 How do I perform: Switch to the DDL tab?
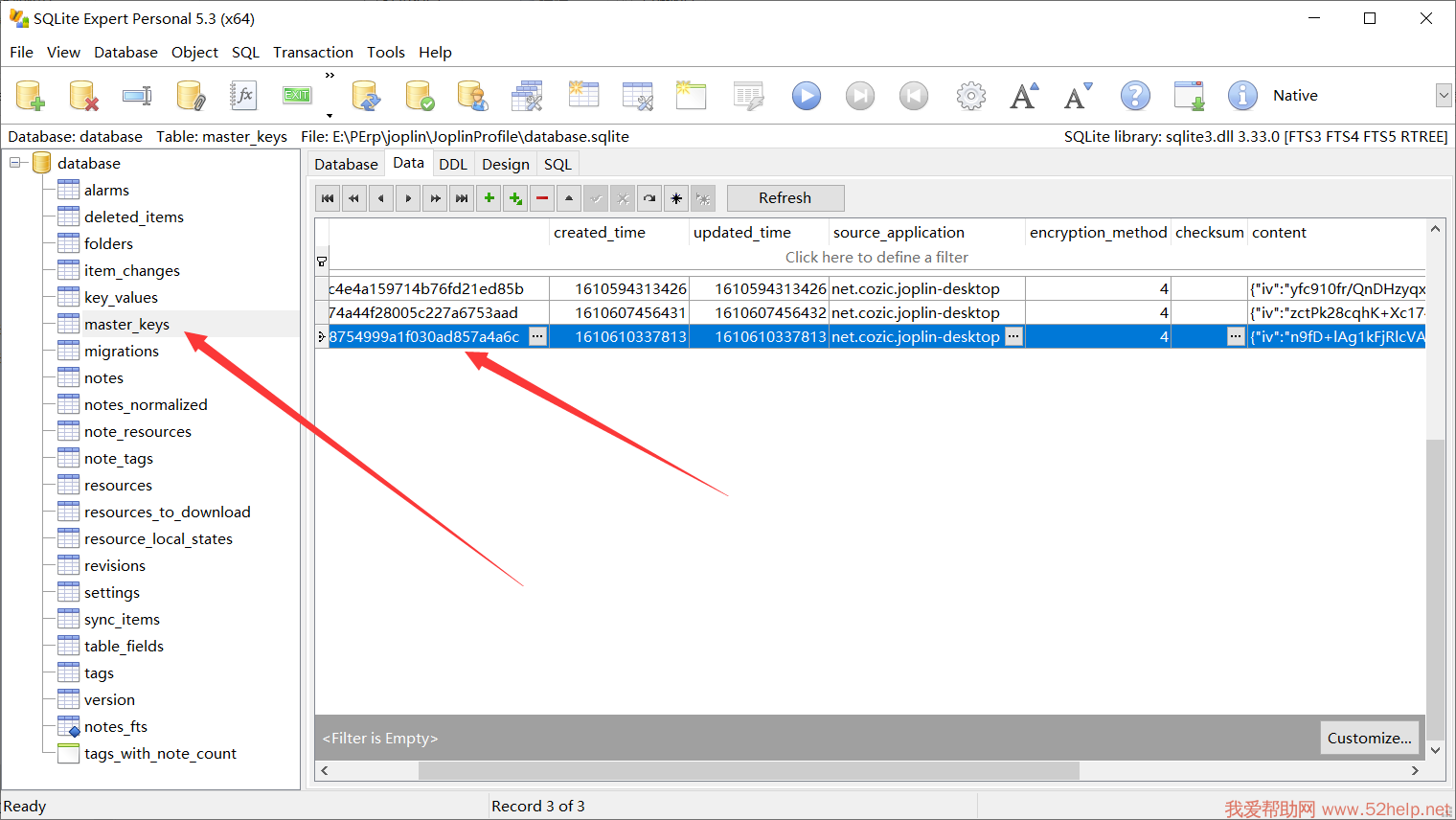tap(452, 164)
